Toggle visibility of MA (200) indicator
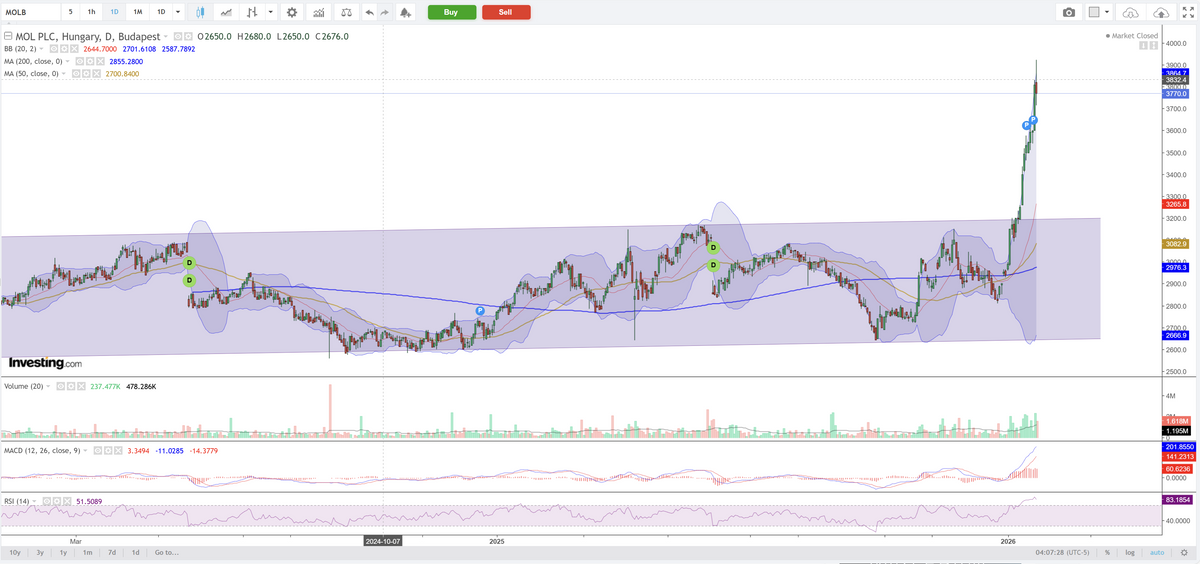1200x564 pixels. click(x=80, y=61)
